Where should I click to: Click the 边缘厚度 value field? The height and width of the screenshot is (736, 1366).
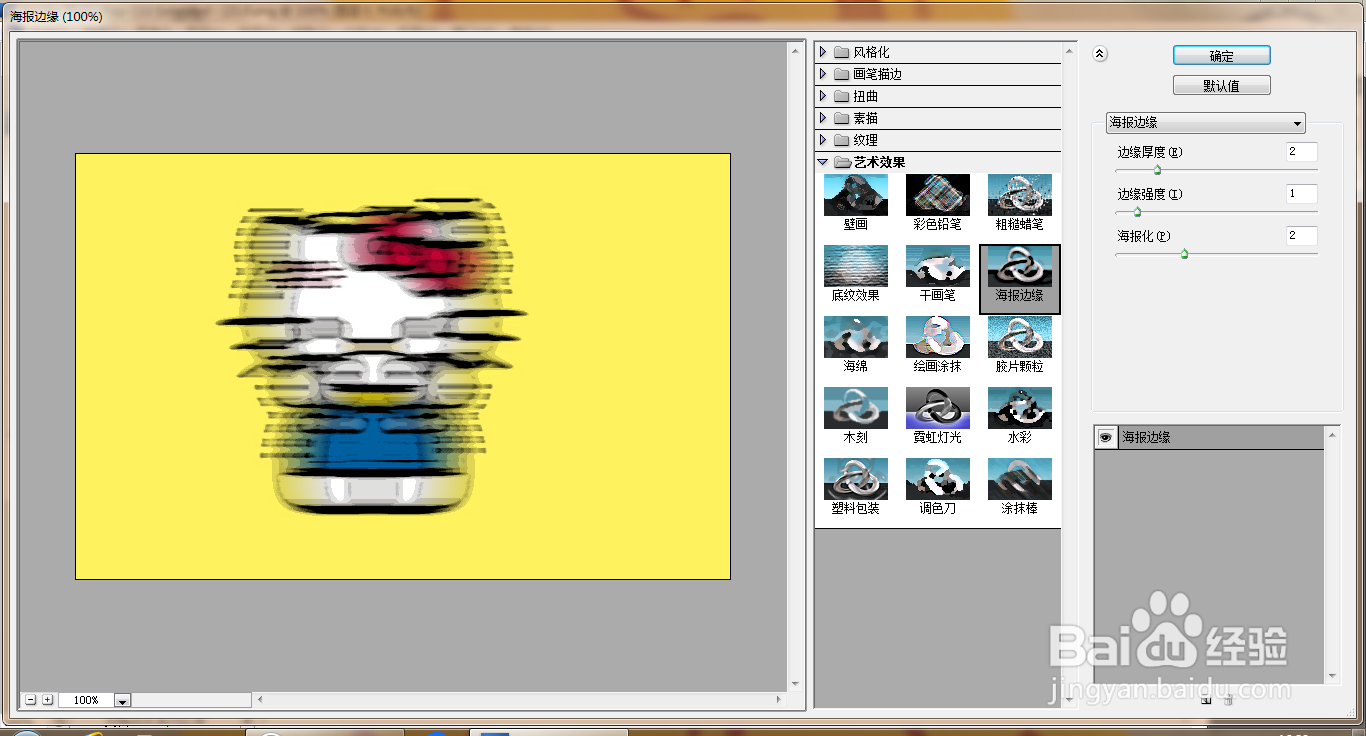pos(1302,152)
